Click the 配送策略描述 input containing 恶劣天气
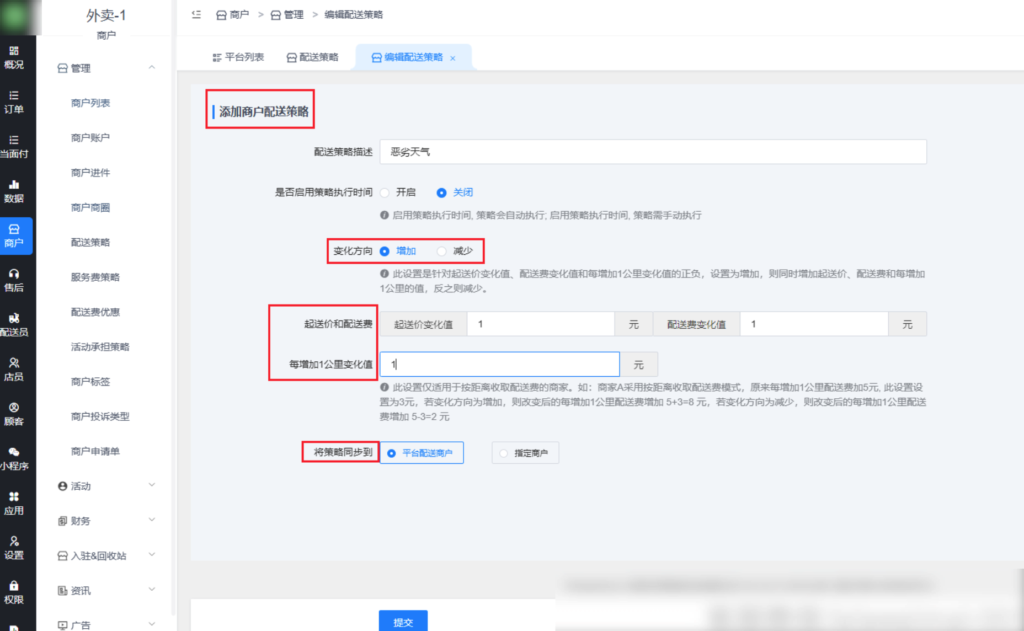1024x631 pixels. [650, 152]
